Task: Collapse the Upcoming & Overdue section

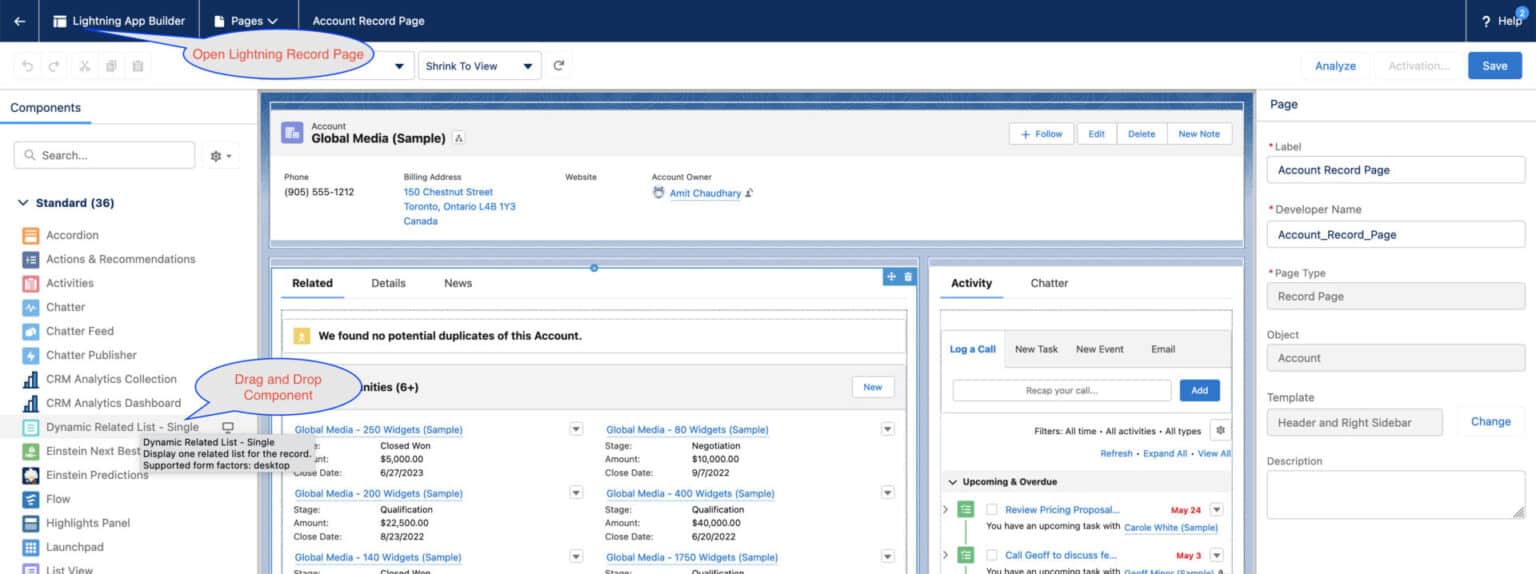Action: (953, 482)
